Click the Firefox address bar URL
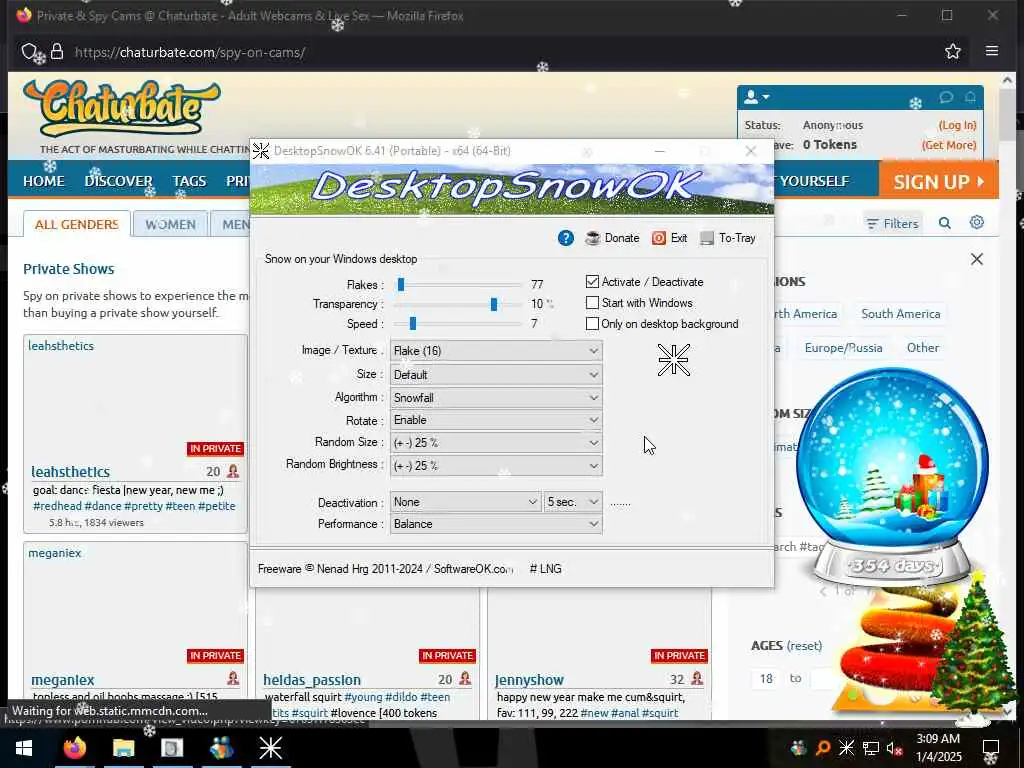1024x768 pixels. (x=189, y=52)
